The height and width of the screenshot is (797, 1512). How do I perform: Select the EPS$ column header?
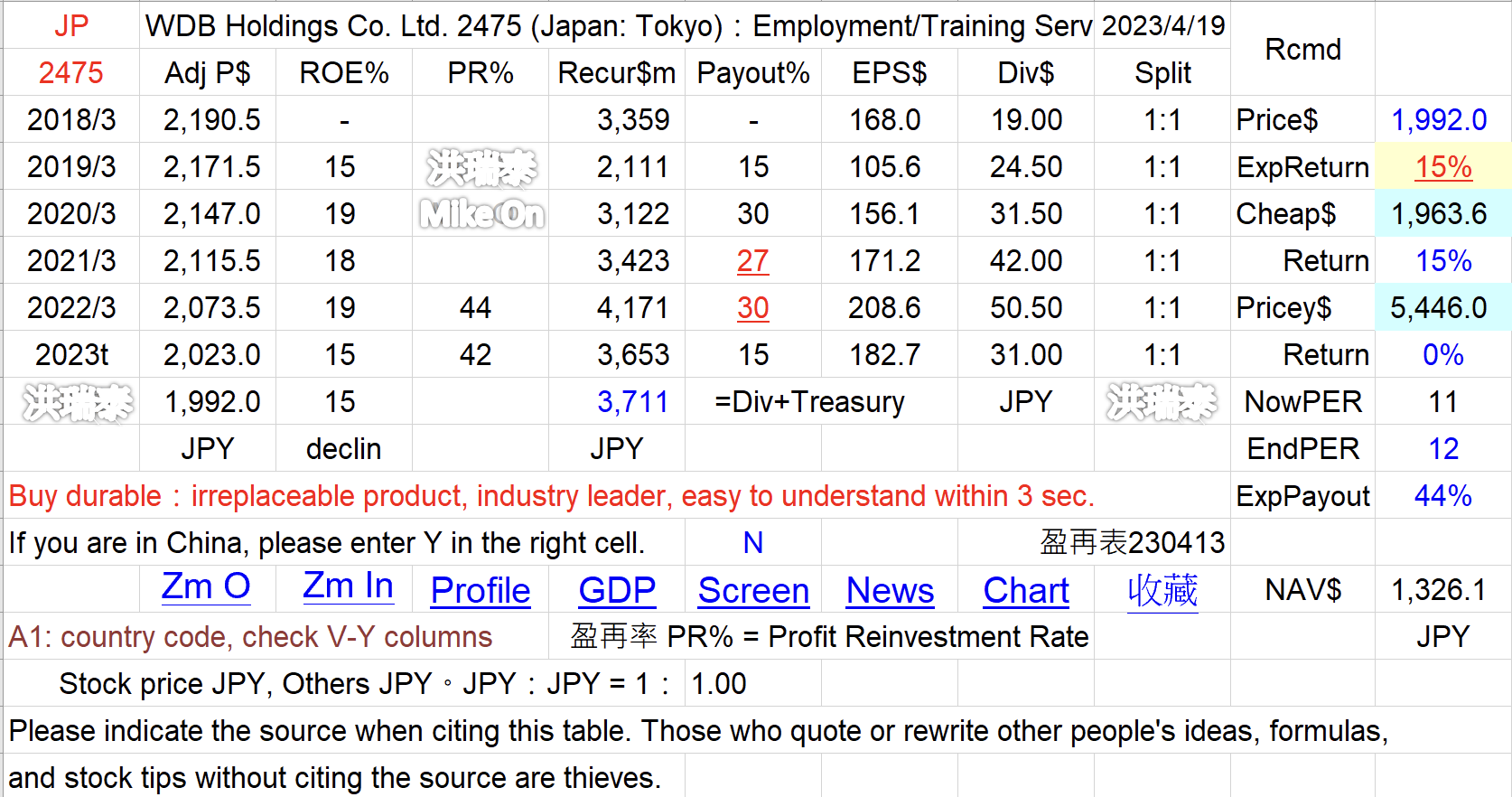(890, 73)
